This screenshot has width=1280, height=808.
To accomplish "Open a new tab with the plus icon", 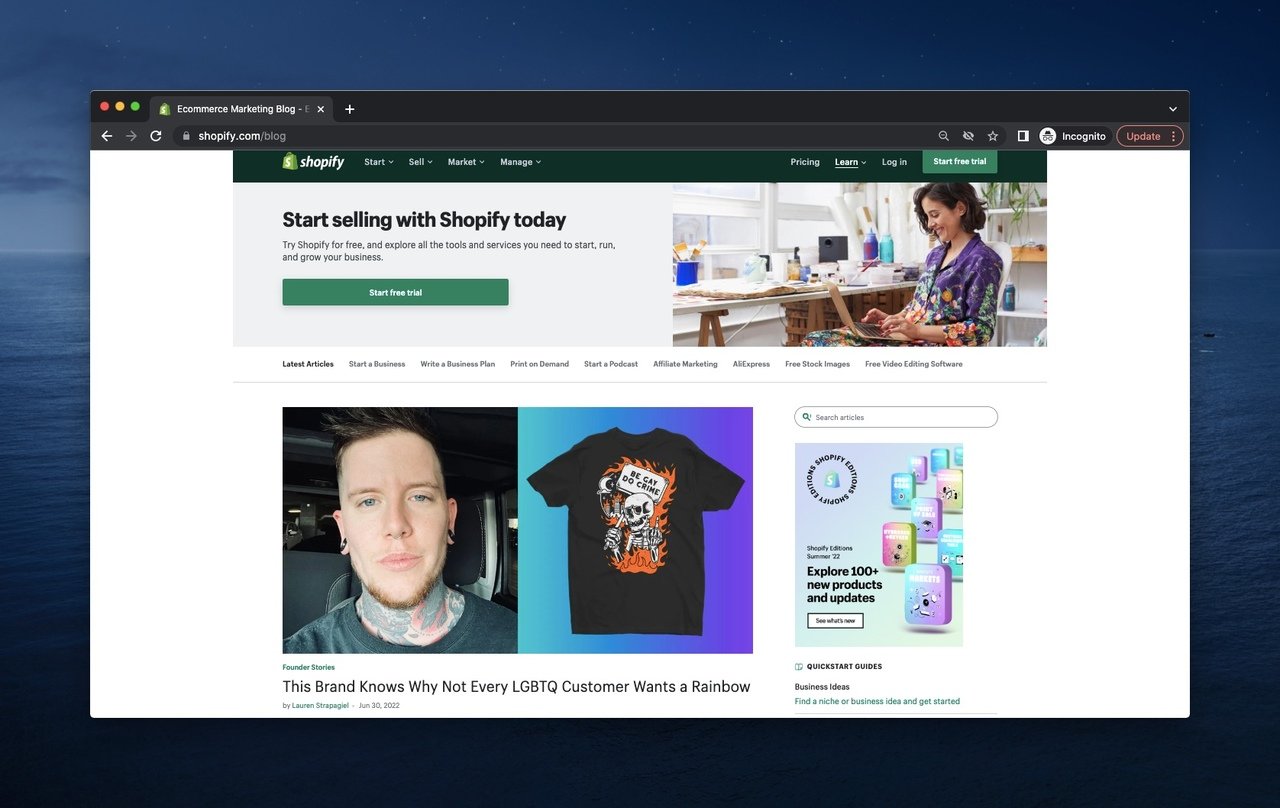I will [x=349, y=109].
